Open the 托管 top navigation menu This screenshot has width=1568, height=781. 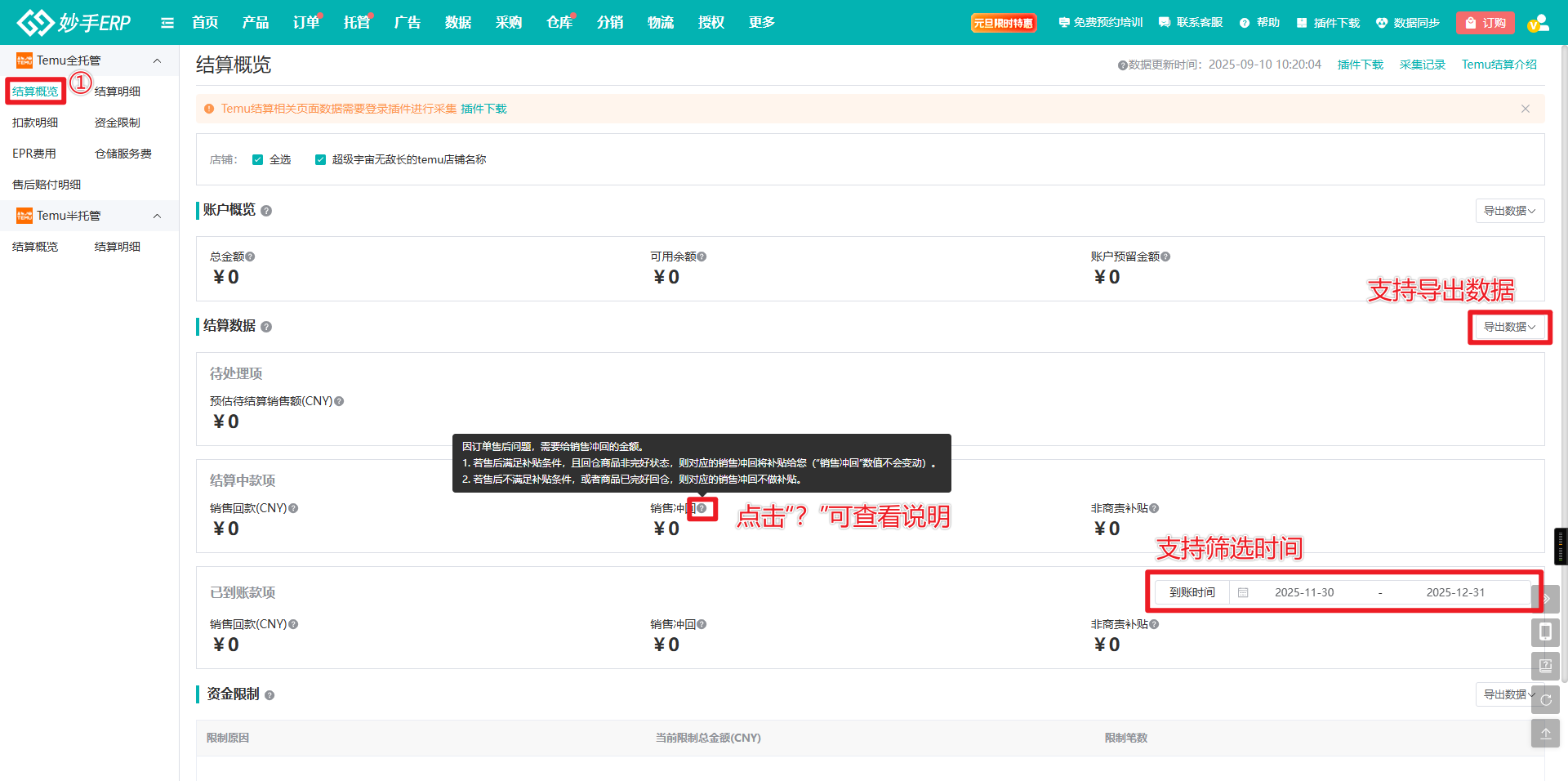[x=357, y=23]
